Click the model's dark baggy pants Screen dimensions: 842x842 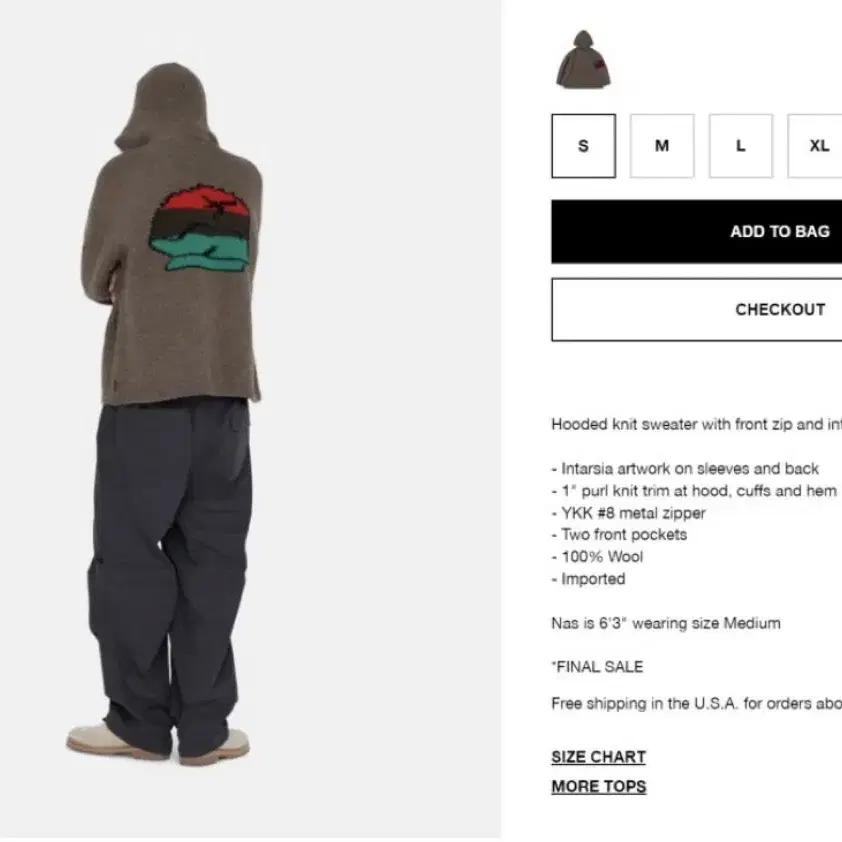[171, 575]
